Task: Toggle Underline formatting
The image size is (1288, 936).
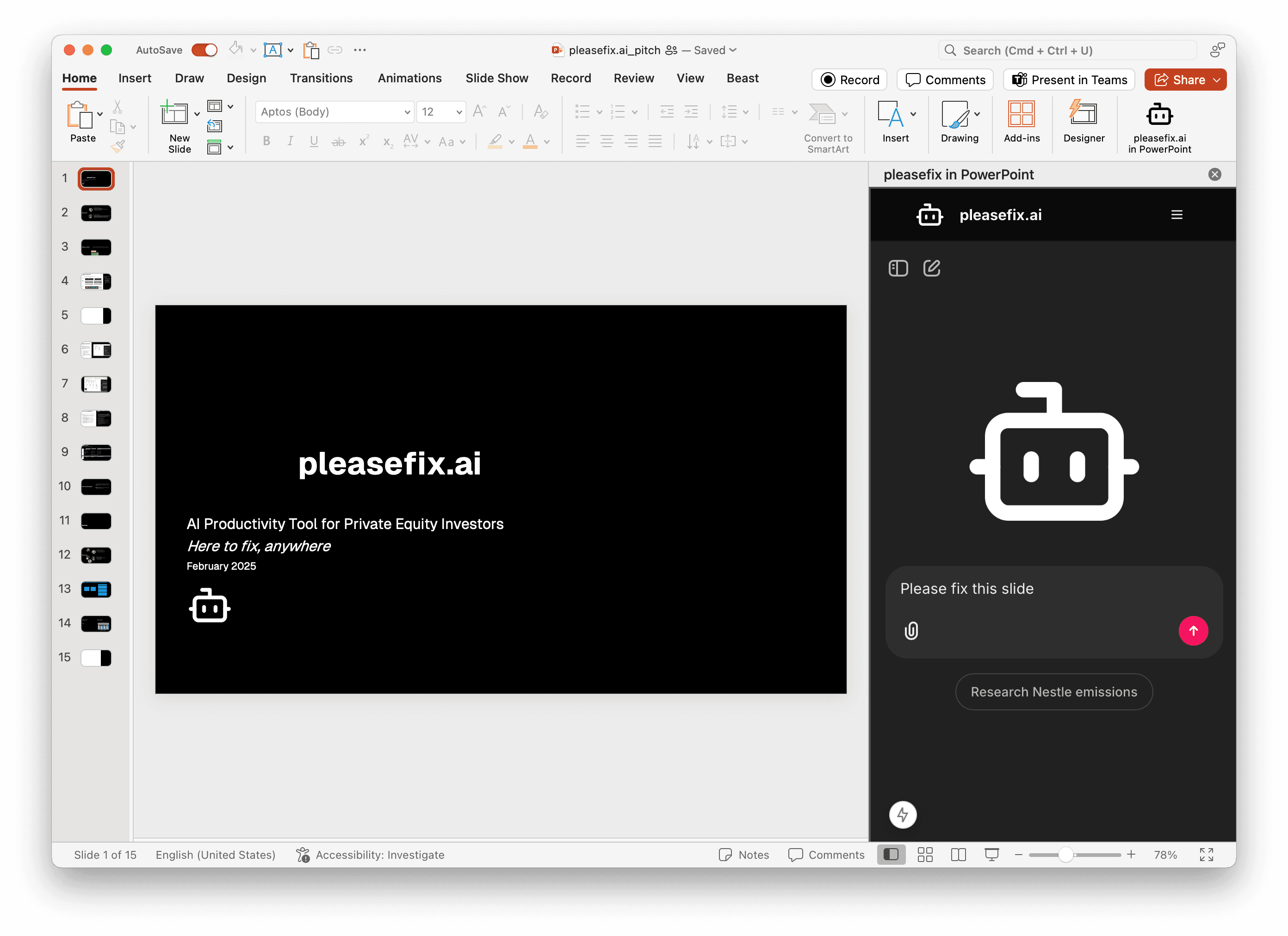Action: [314, 142]
